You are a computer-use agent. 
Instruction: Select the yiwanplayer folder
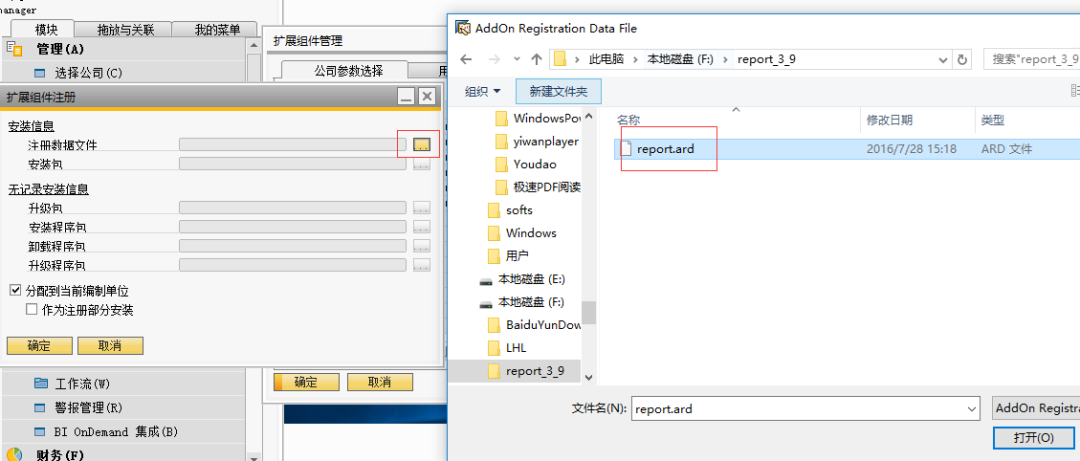(x=537, y=141)
